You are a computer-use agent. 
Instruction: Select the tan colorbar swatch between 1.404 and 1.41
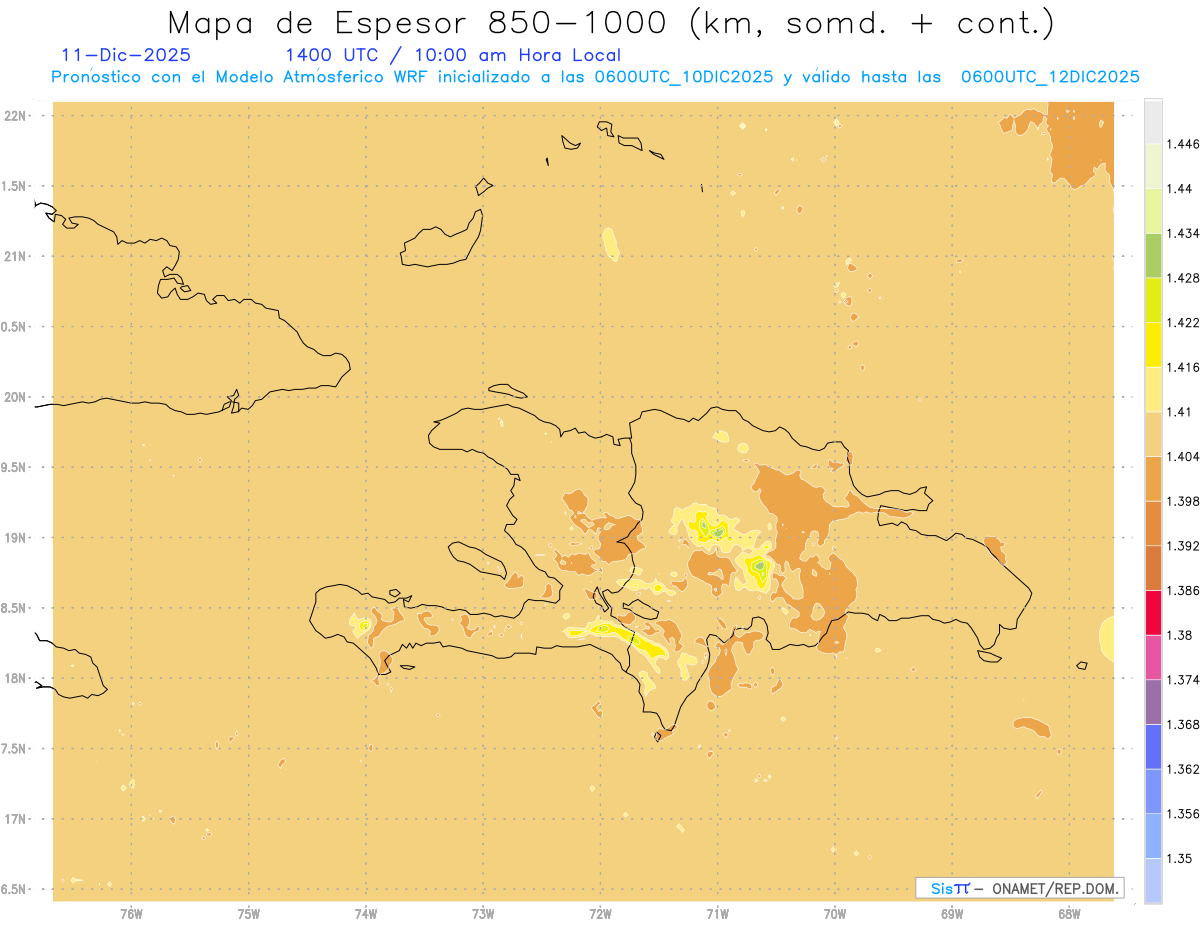[x=1153, y=434]
